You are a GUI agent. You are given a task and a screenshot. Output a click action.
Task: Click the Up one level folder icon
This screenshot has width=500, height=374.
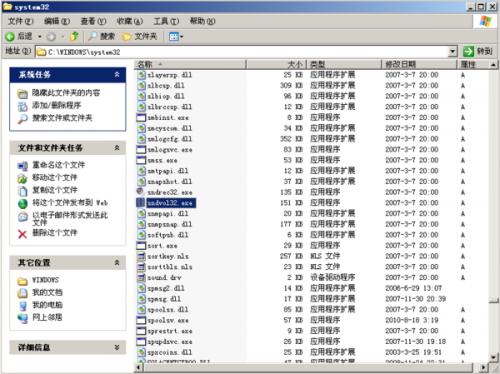74,36
